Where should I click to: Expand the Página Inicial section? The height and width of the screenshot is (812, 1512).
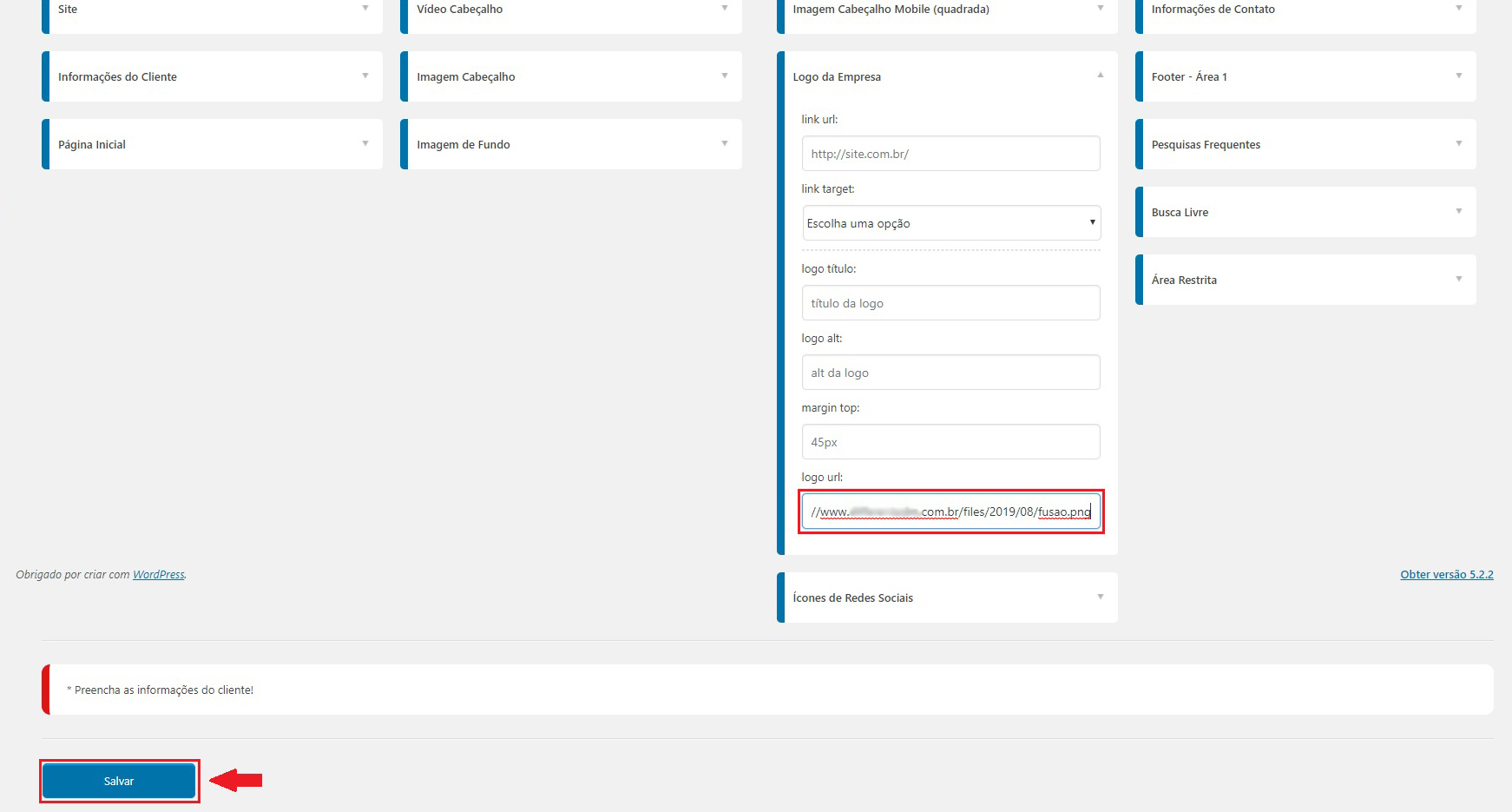point(365,144)
